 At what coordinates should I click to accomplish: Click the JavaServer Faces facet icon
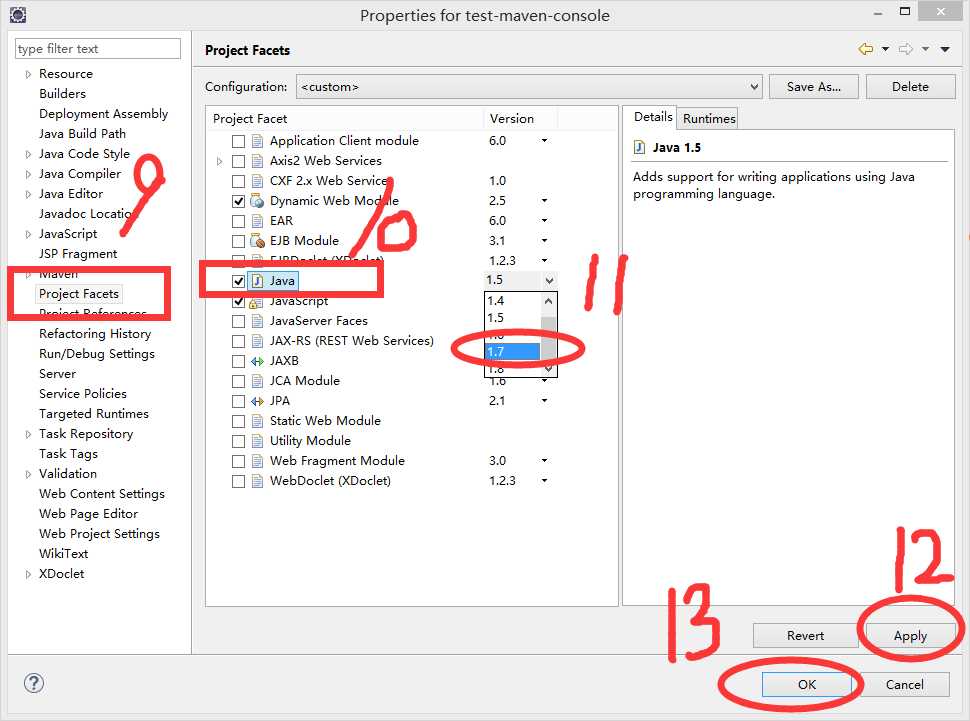(257, 321)
